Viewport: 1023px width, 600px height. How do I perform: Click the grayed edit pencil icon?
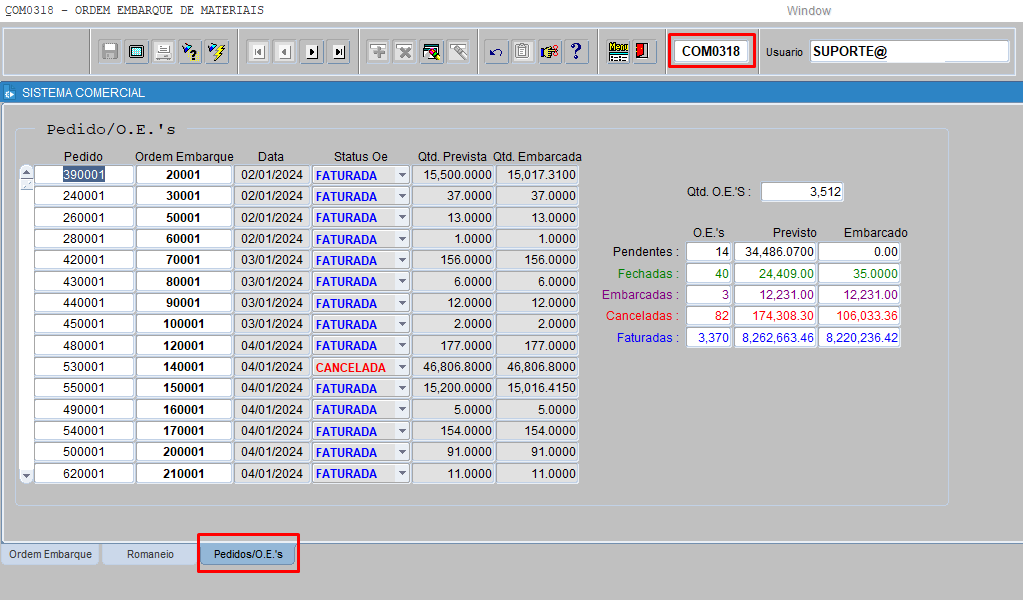(x=459, y=52)
